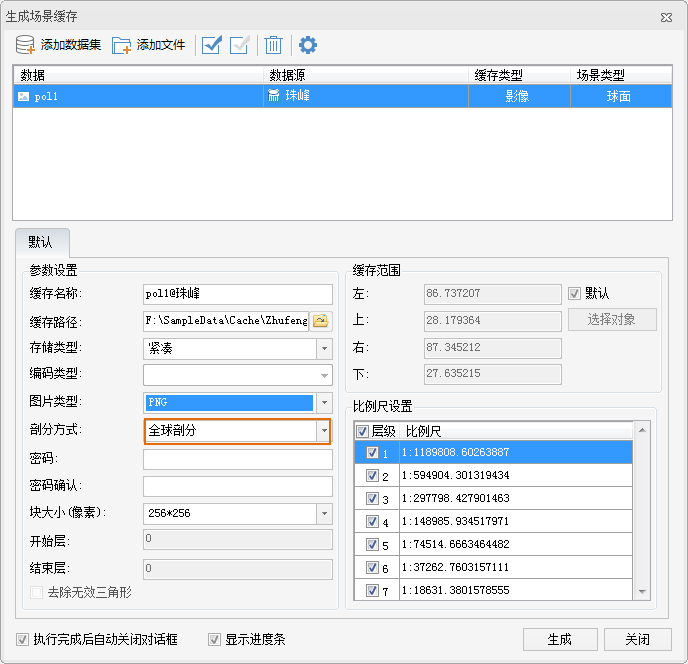Uncheck scale level 3 checkbox
Screen dimensions: 688x664
tap(372, 499)
